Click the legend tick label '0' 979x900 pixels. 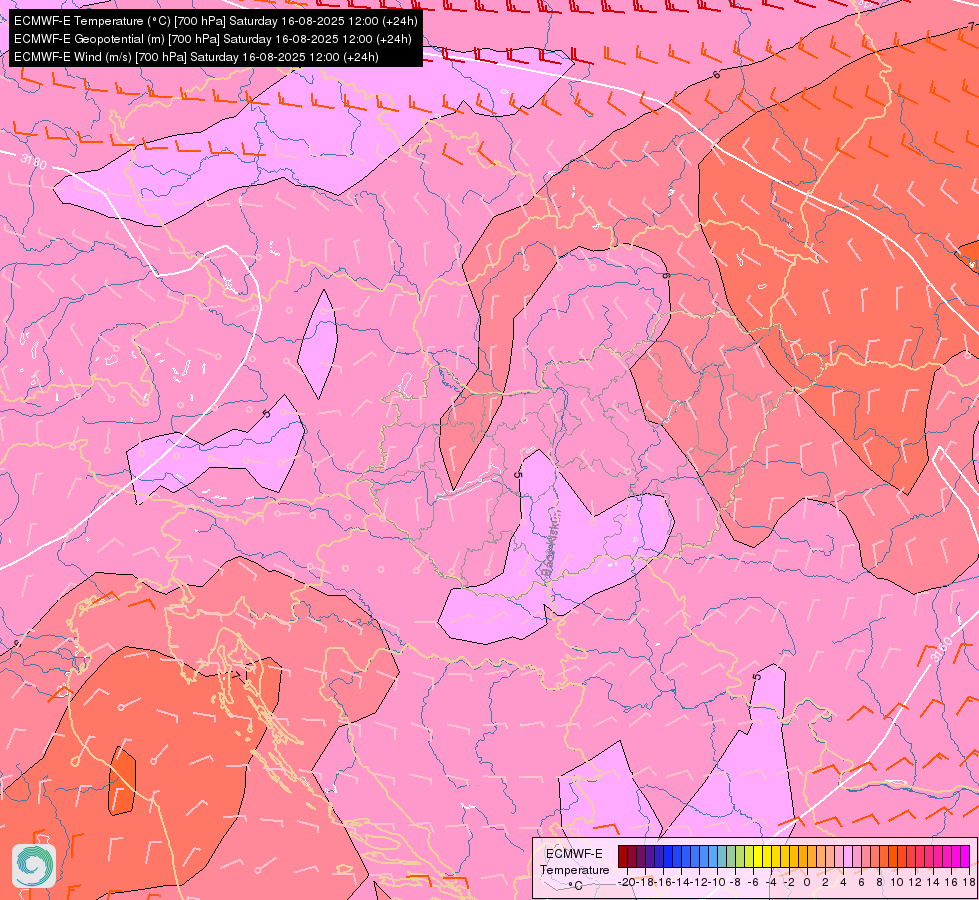coord(807,883)
